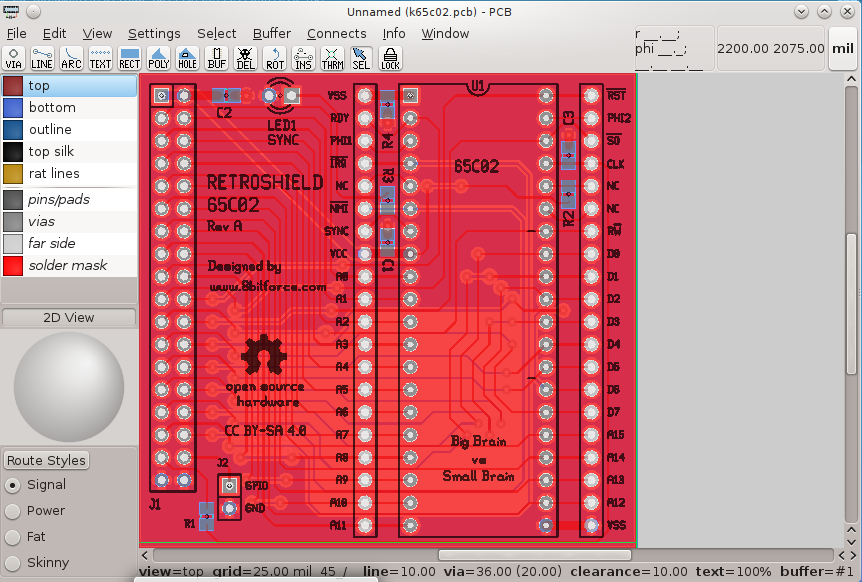This screenshot has height=582, width=862.
Task: Select the RECT rectangle tool
Action: [x=129, y=58]
